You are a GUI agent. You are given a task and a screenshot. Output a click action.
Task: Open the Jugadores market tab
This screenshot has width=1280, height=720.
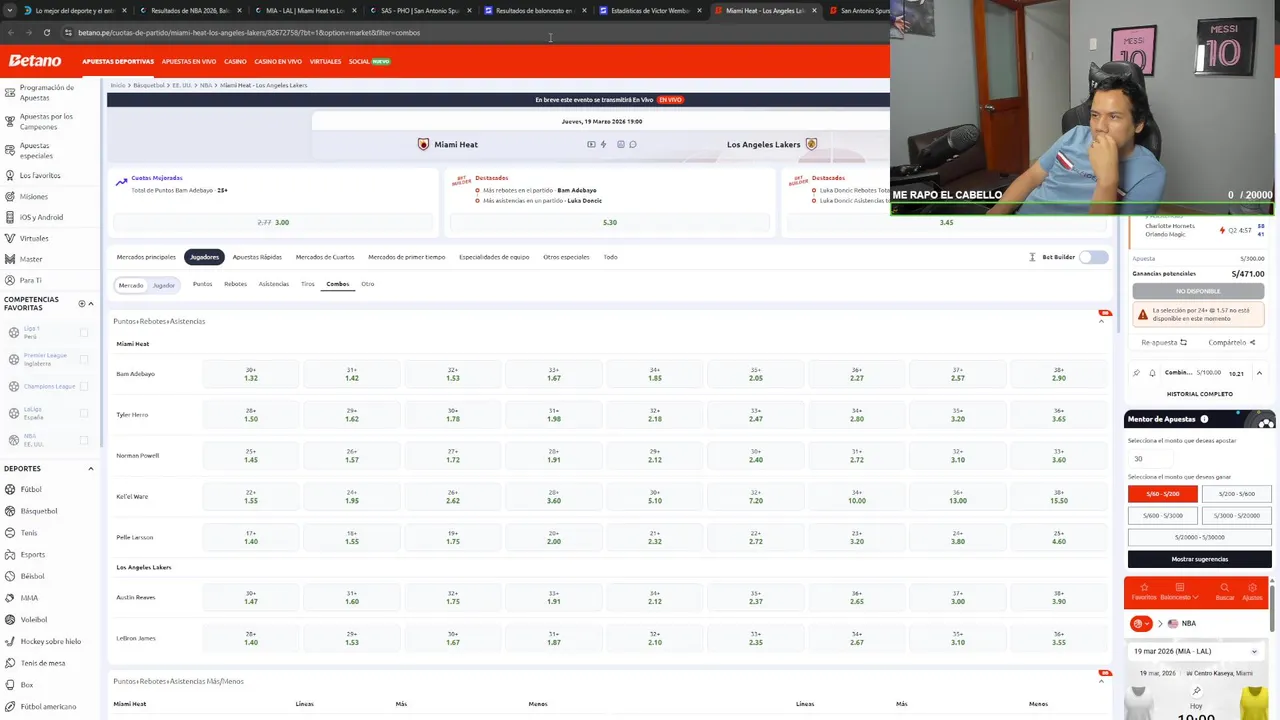(204, 257)
